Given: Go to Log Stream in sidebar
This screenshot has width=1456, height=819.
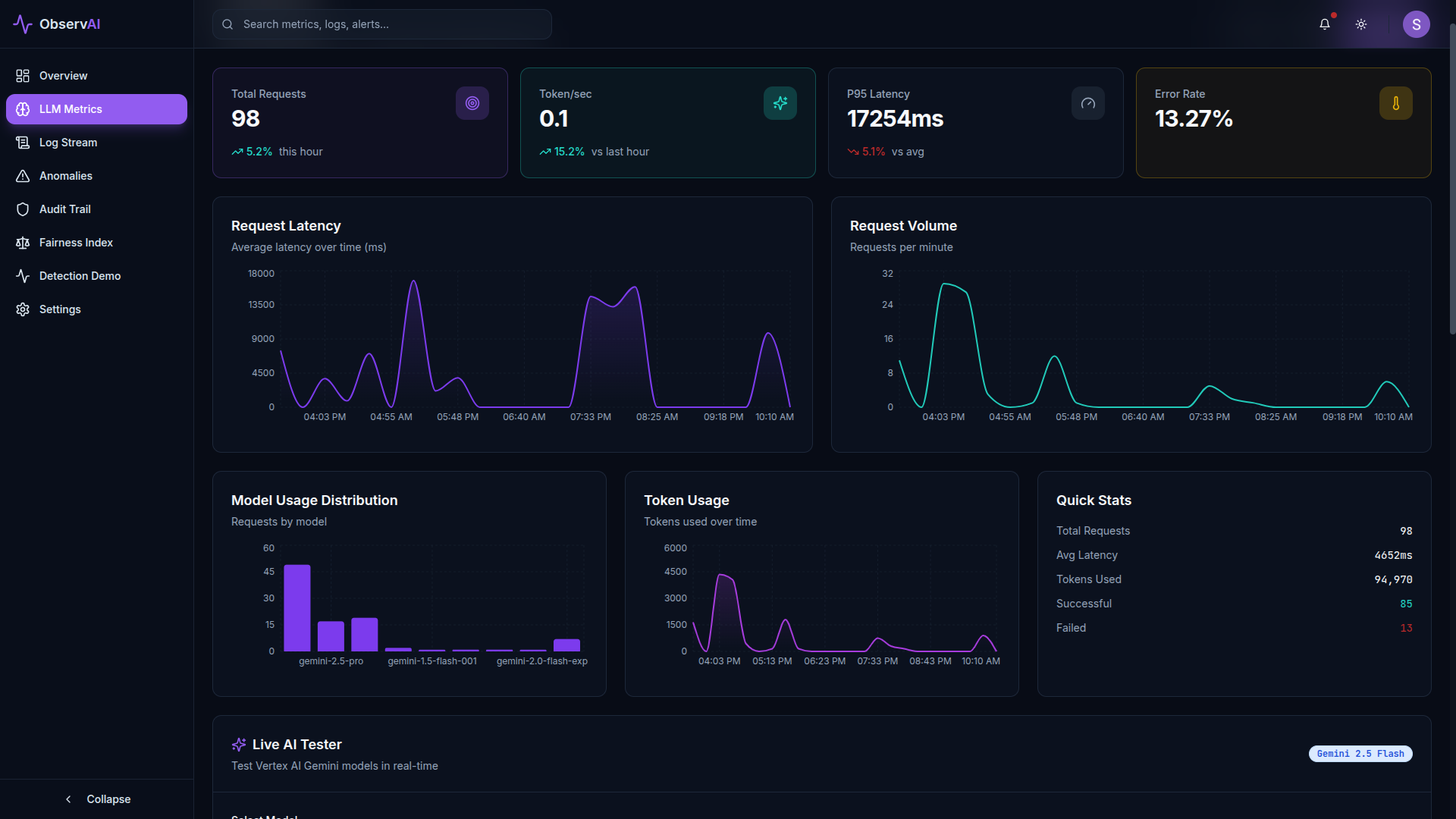Looking at the screenshot, I should [x=67, y=143].
